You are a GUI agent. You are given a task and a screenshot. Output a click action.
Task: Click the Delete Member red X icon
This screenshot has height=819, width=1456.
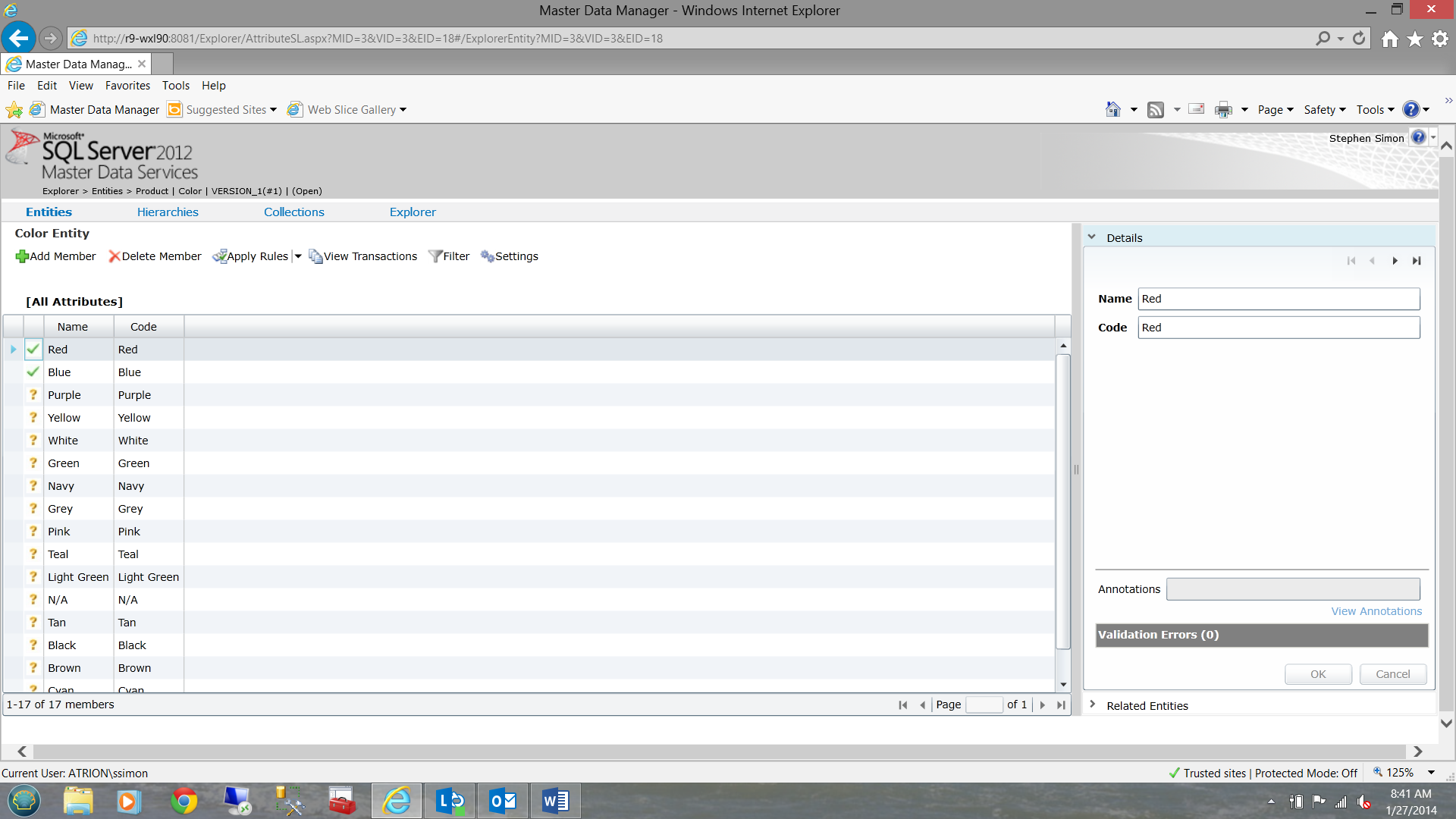pos(114,256)
